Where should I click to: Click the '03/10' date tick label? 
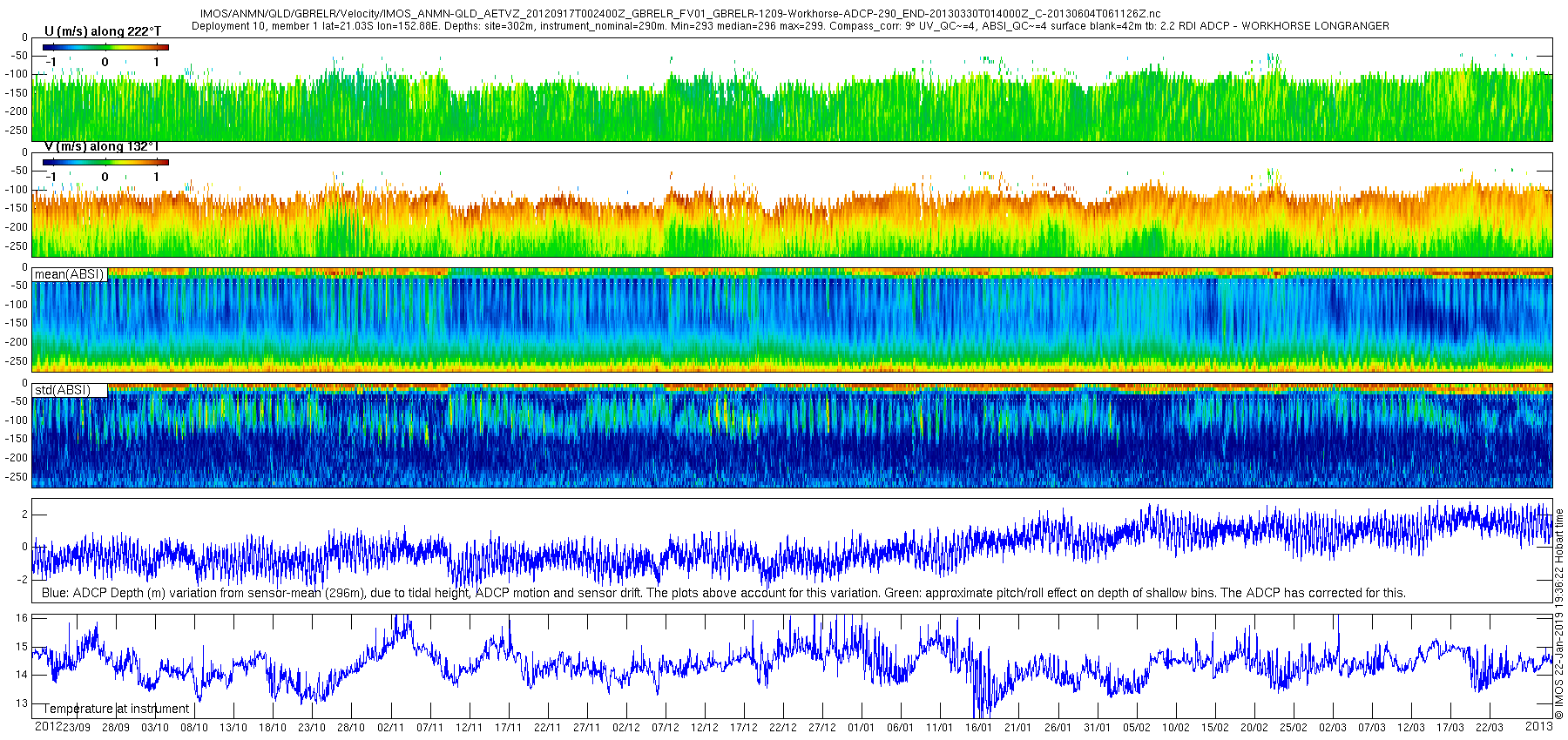click(155, 728)
